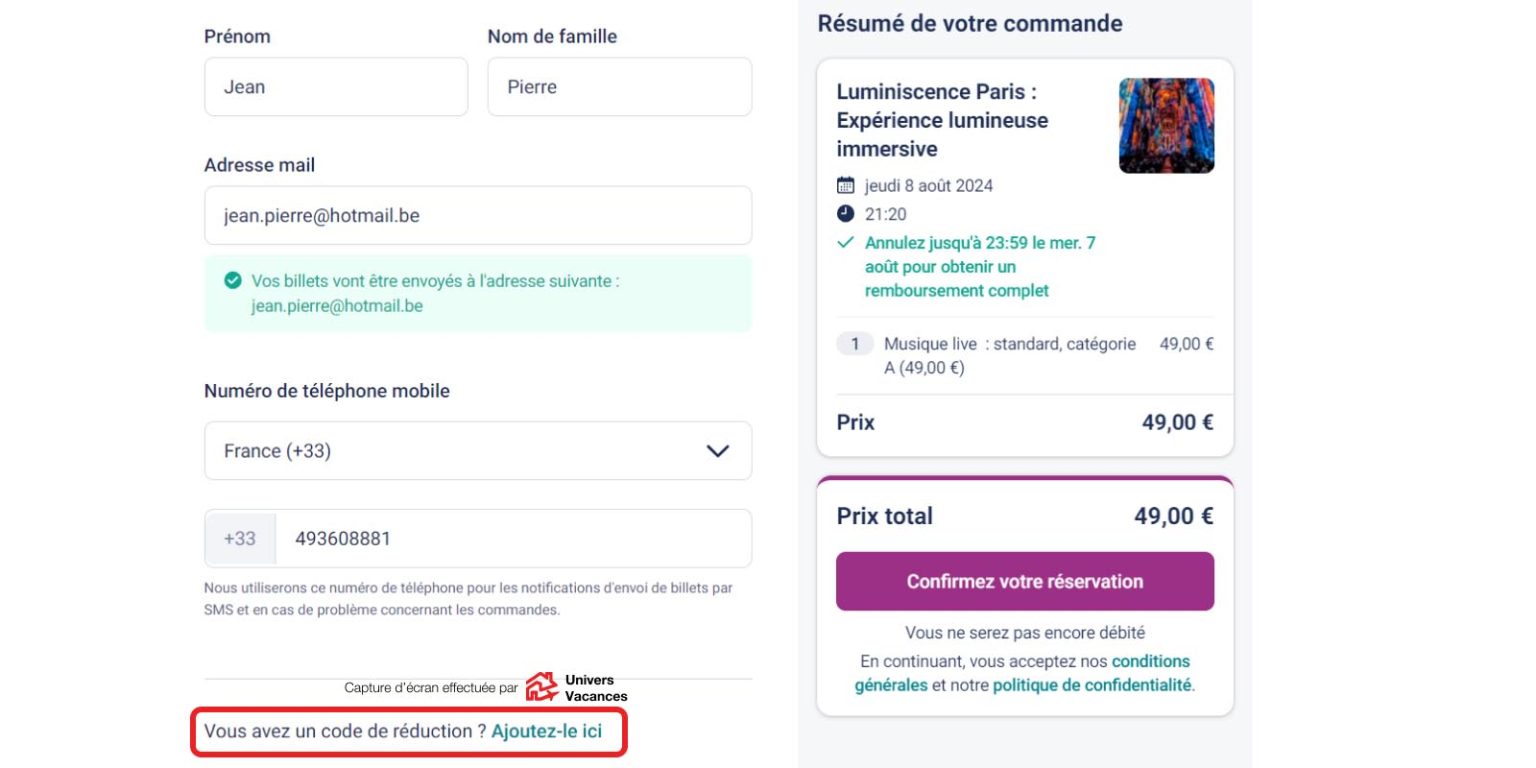This screenshot has height=768, width=1536.
Task: Open the politique de confidentialité link
Action: [x=1092, y=685]
